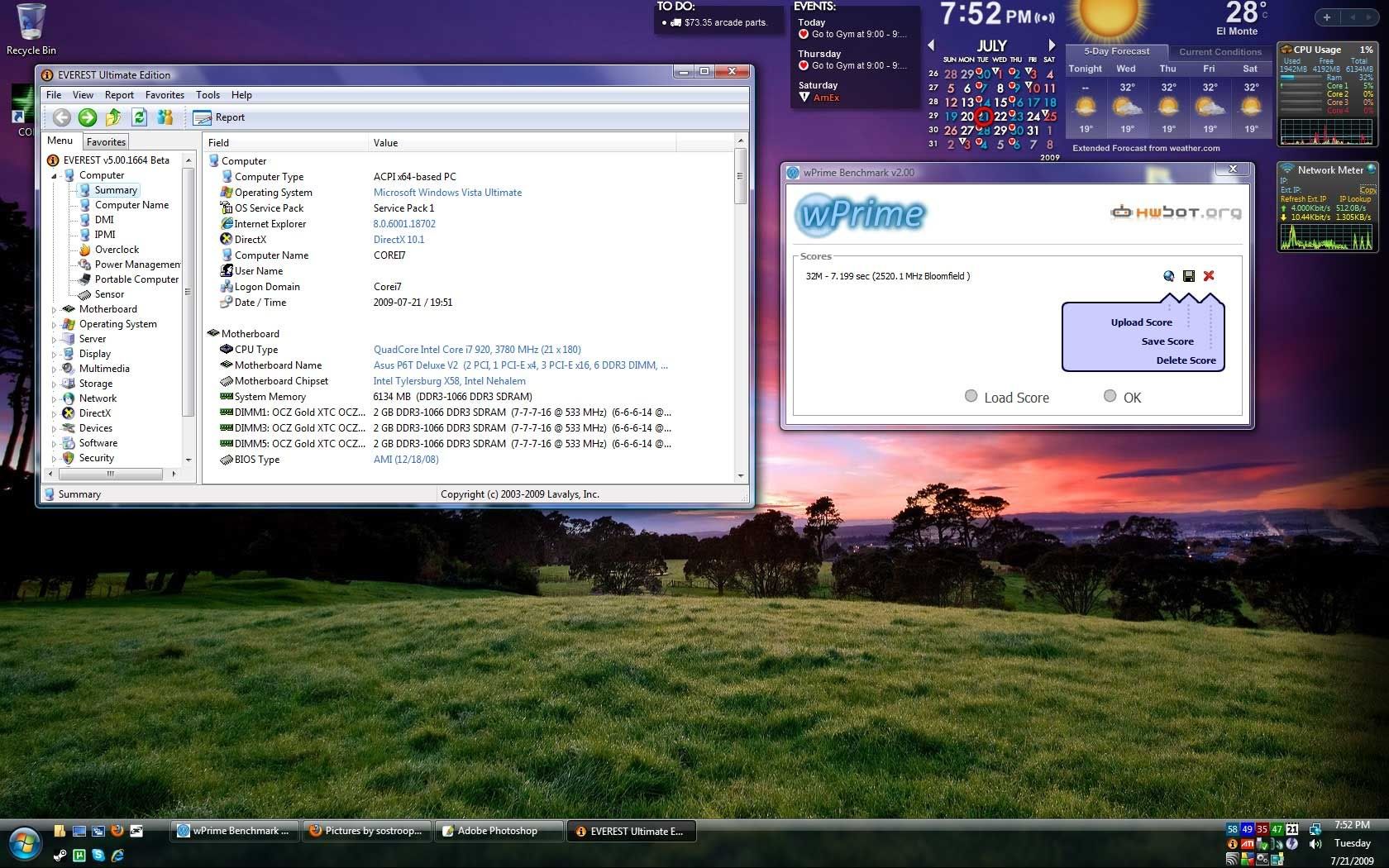Expand the Motherboard tree node
Image resolution: width=1389 pixels, height=868 pixels.
click(x=55, y=310)
